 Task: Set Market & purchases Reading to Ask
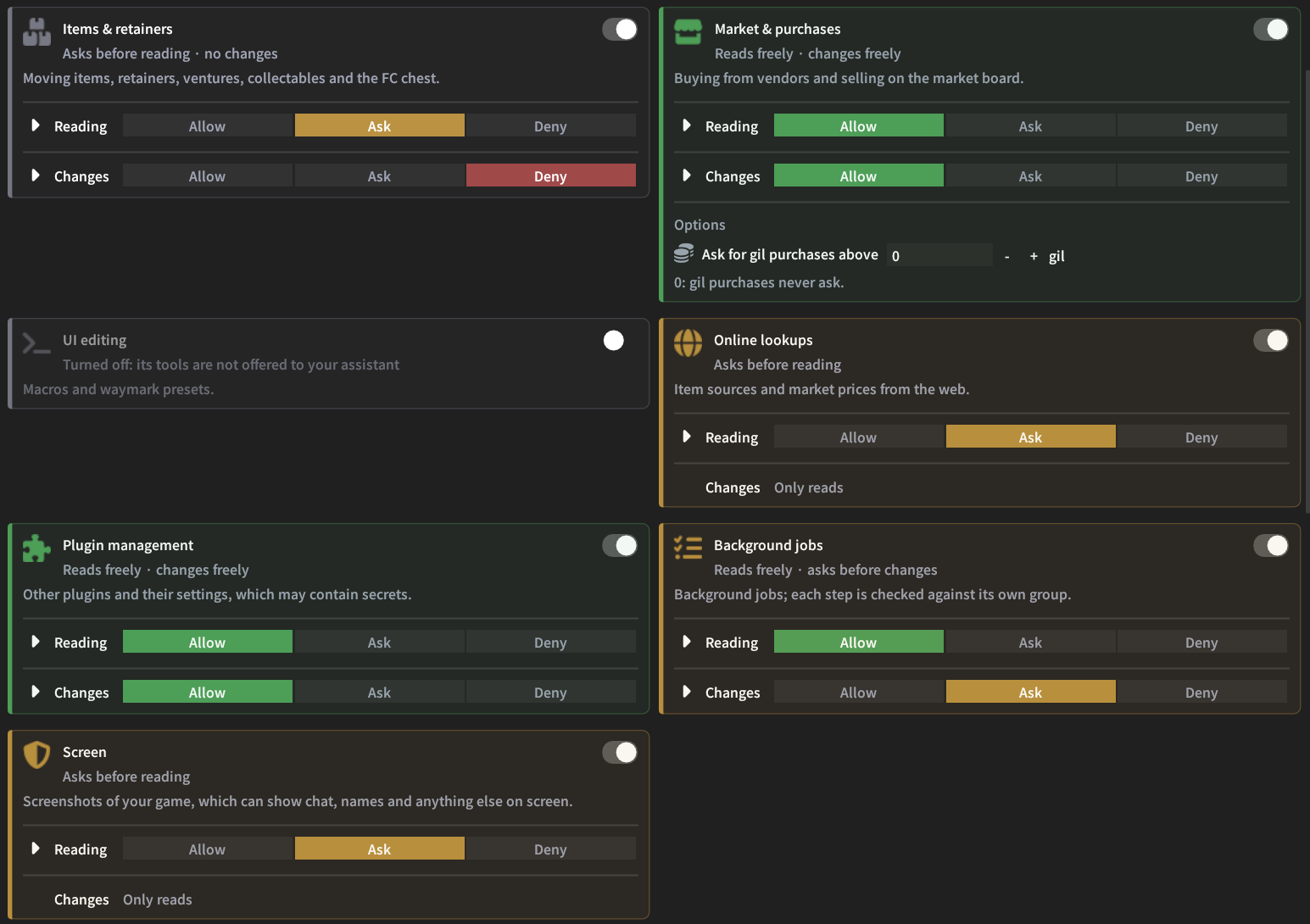tap(1030, 125)
